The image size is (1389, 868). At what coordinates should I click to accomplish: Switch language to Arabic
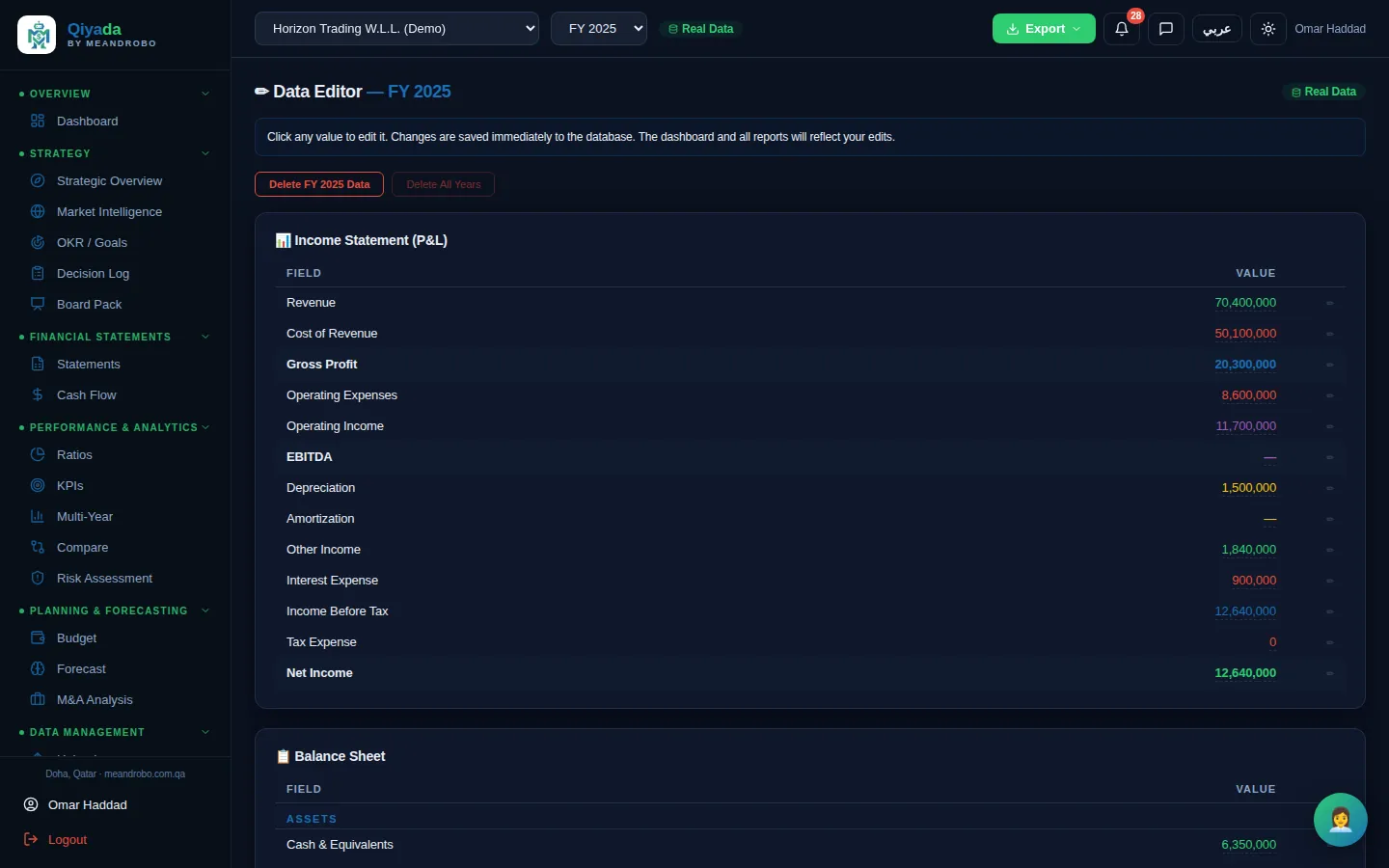pyautogui.click(x=1217, y=29)
